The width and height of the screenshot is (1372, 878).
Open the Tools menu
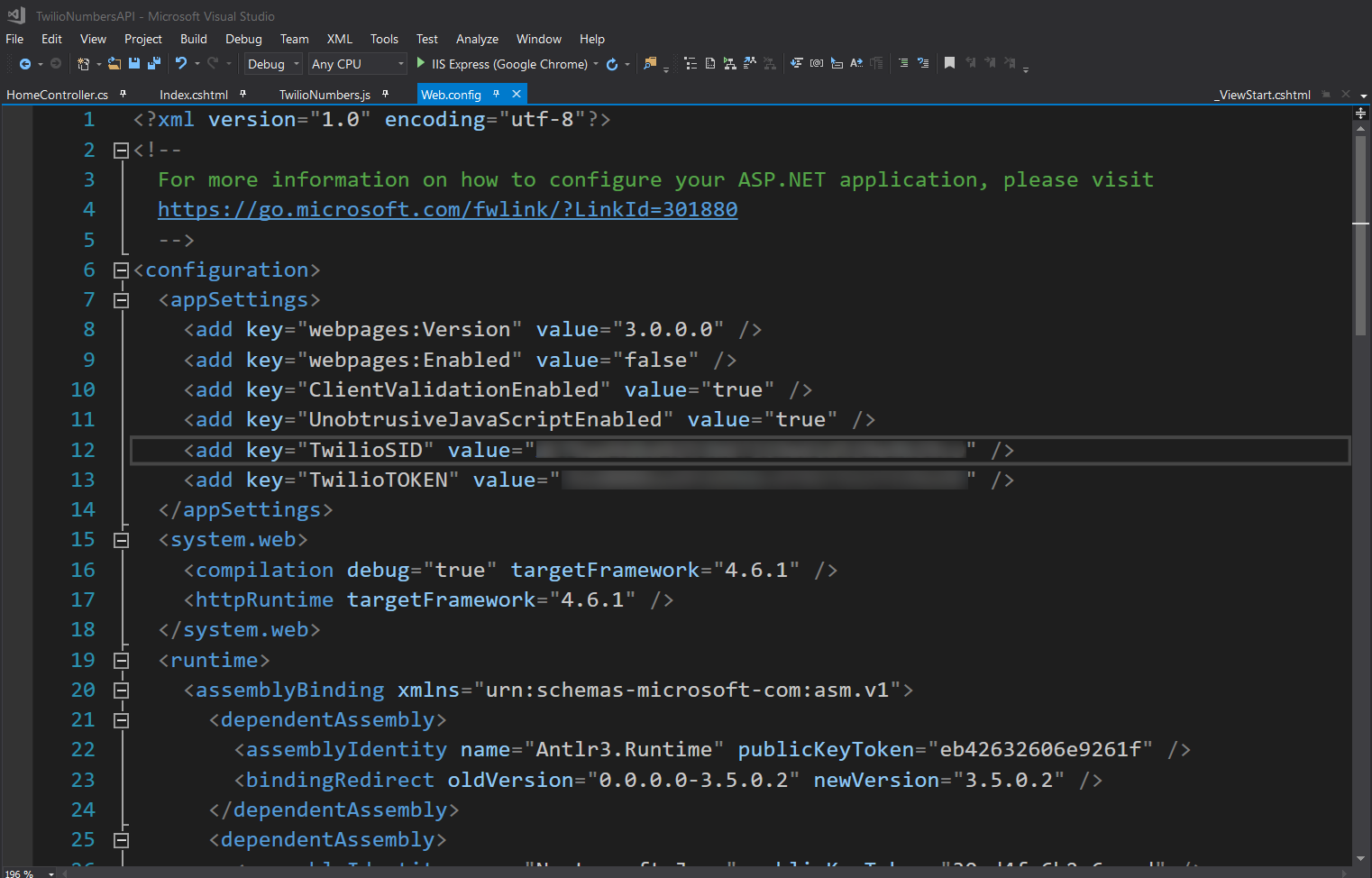tap(384, 39)
